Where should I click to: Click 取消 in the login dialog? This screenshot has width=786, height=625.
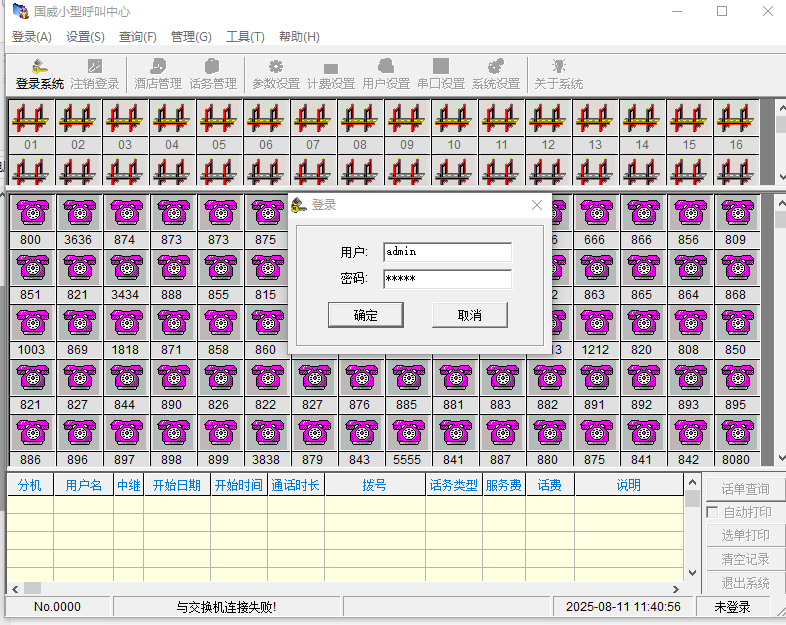click(470, 315)
